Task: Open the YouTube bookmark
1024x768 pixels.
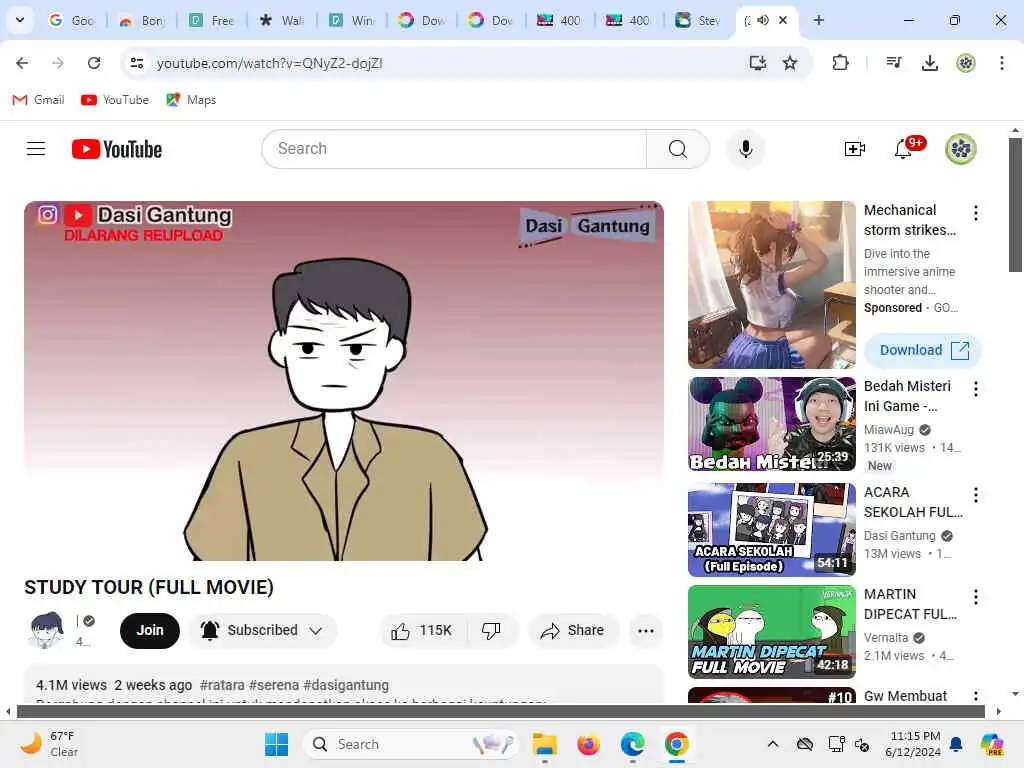Action: (x=115, y=100)
